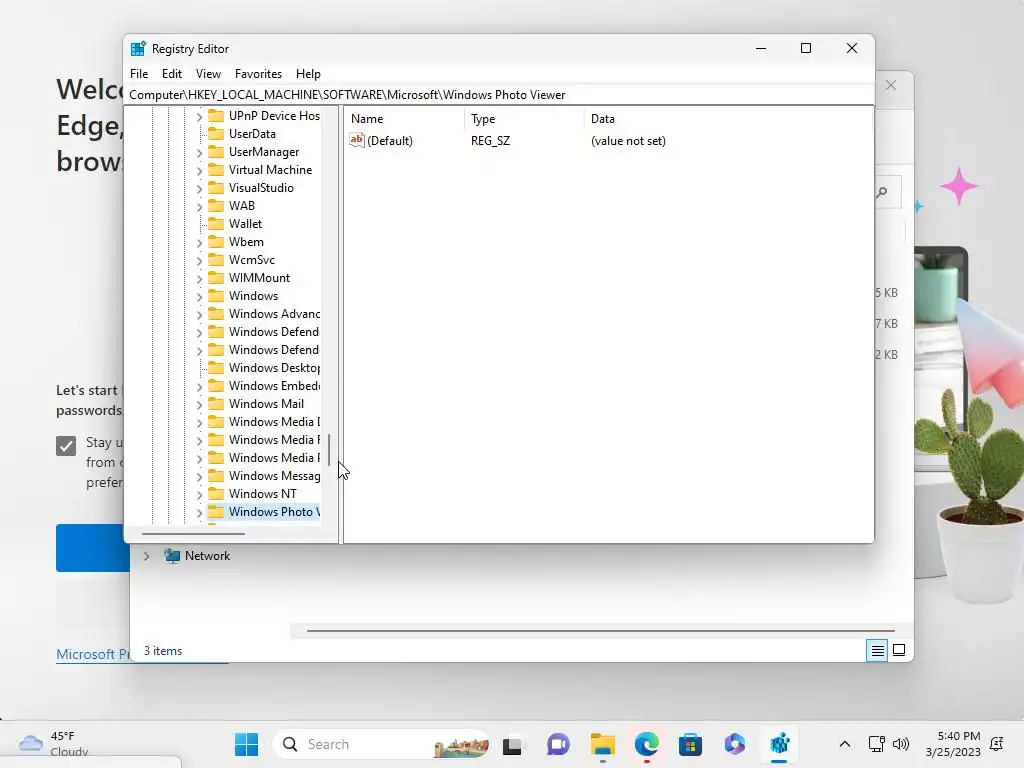The image size is (1024, 768).
Task: Open the Favorites menu
Action: (x=259, y=74)
